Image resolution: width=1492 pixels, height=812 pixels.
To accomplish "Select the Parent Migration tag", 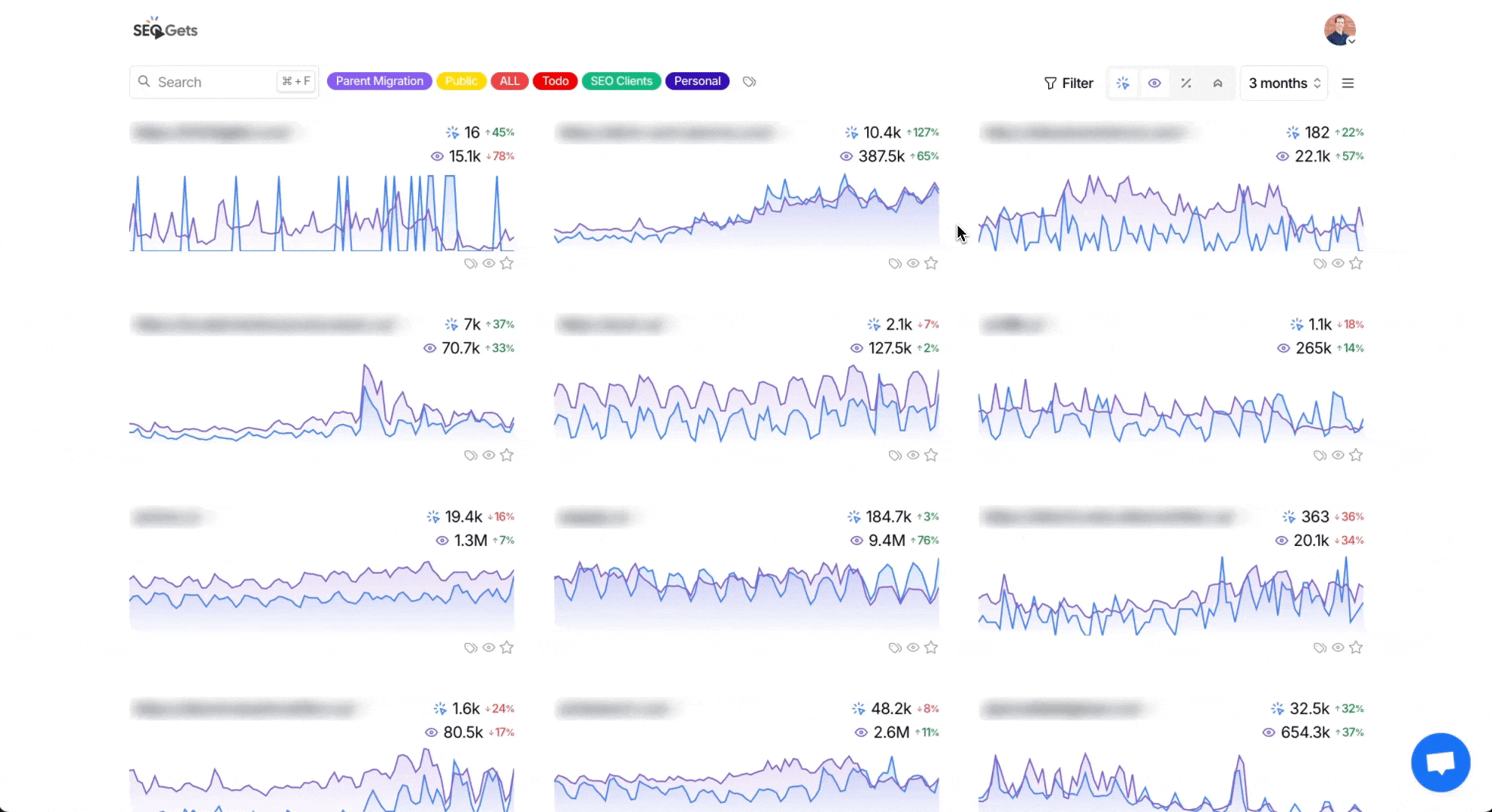I will [x=379, y=81].
